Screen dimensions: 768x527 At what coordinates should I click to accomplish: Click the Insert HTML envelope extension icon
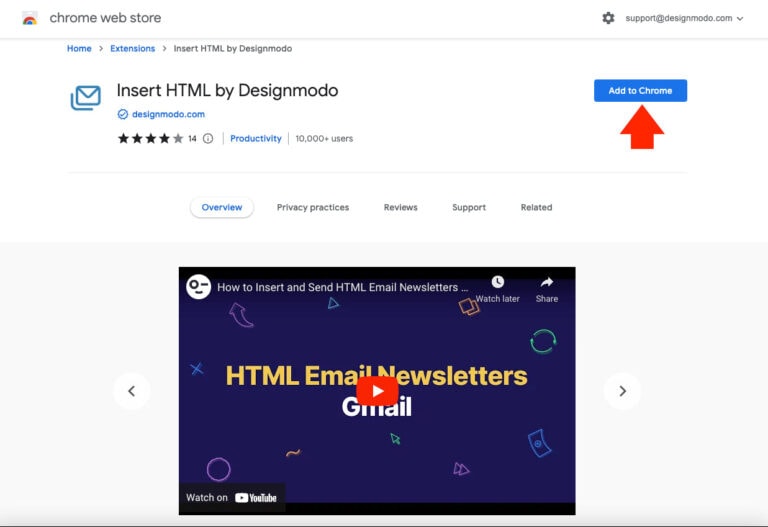pyautogui.click(x=86, y=98)
